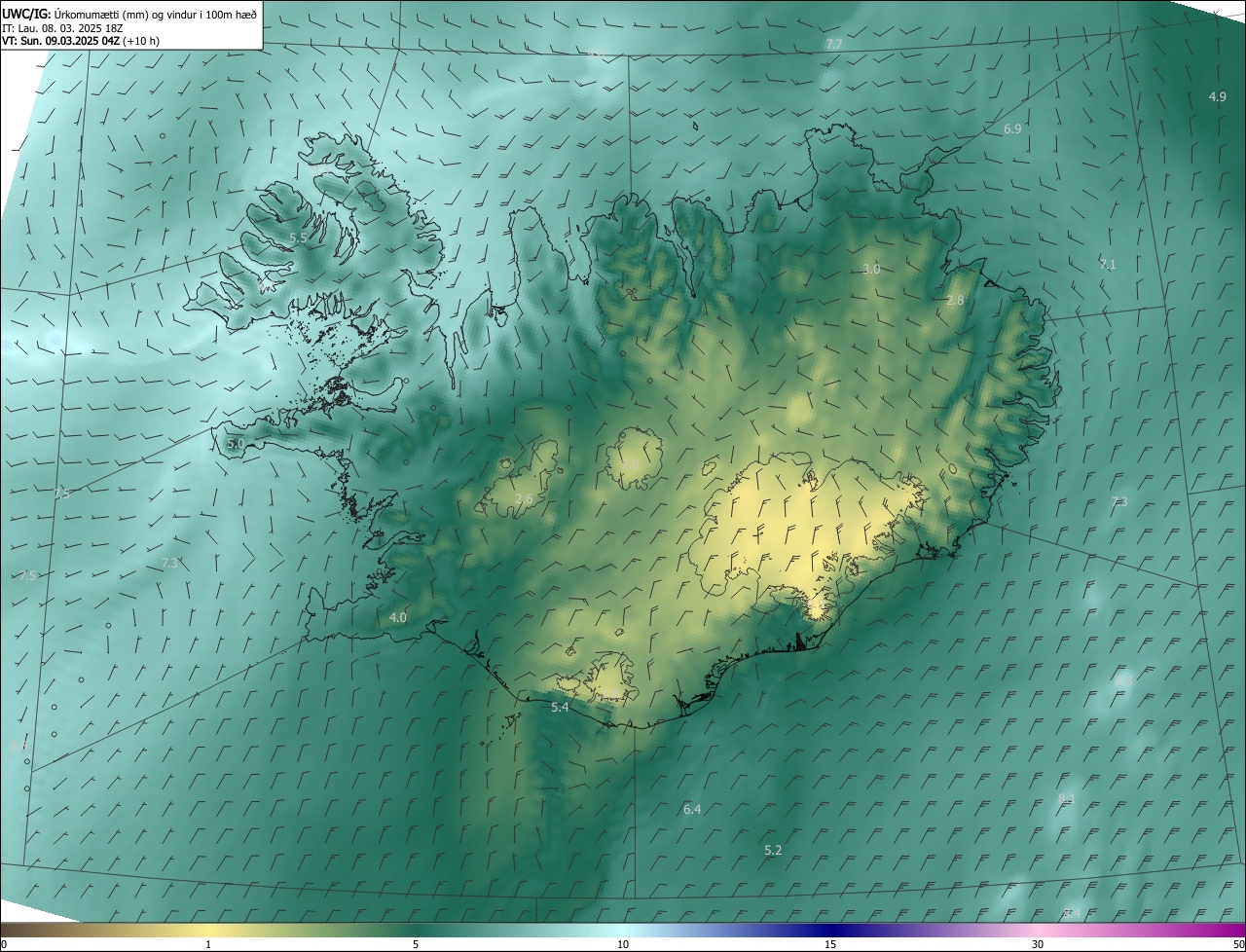Viewport: 1246px width, 952px height.
Task: Select the 3.0 value label
Action: tap(871, 270)
